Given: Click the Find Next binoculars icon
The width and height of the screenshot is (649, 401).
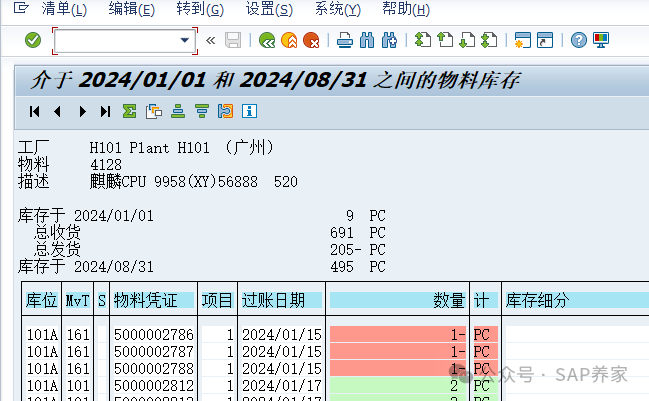Looking at the screenshot, I should 389,41.
